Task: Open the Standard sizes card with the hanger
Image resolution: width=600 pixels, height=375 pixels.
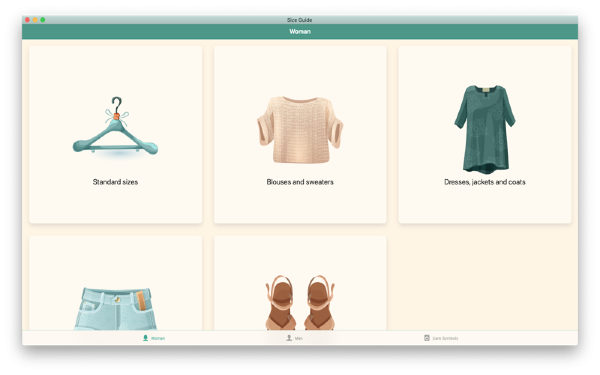Action: point(115,134)
